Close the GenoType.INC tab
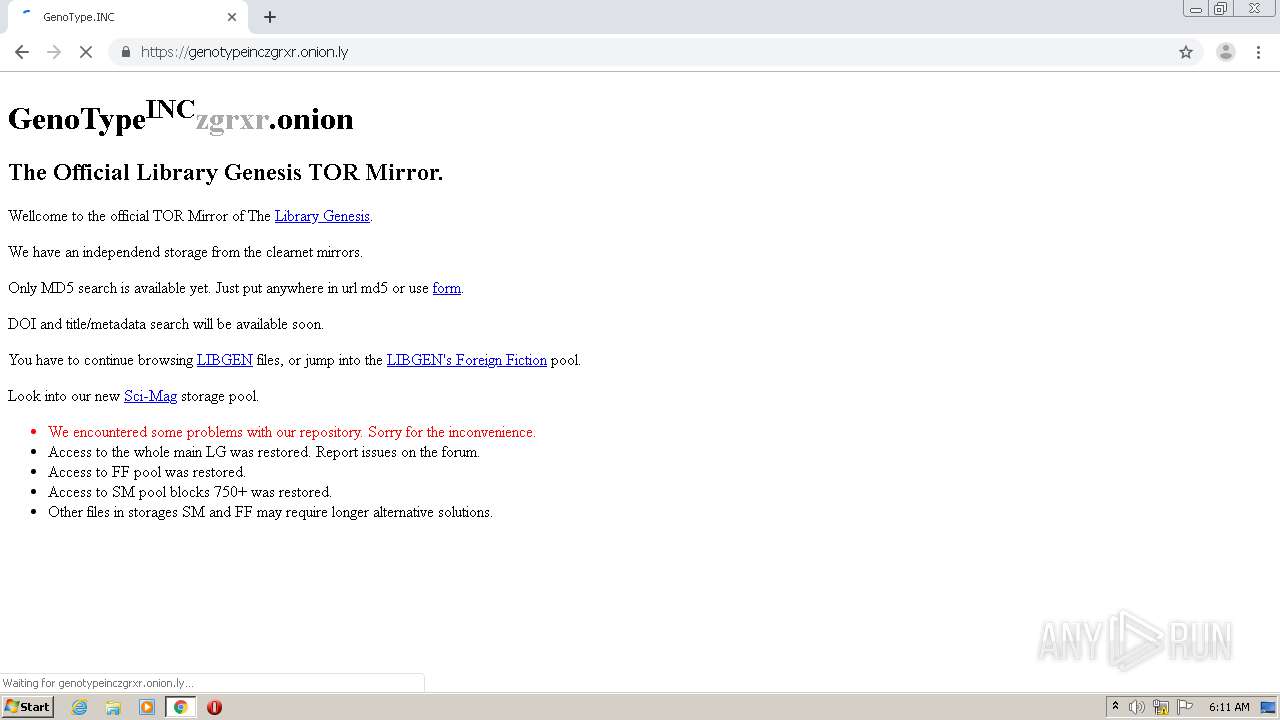This screenshot has height=720, width=1280. [x=232, y=17]
